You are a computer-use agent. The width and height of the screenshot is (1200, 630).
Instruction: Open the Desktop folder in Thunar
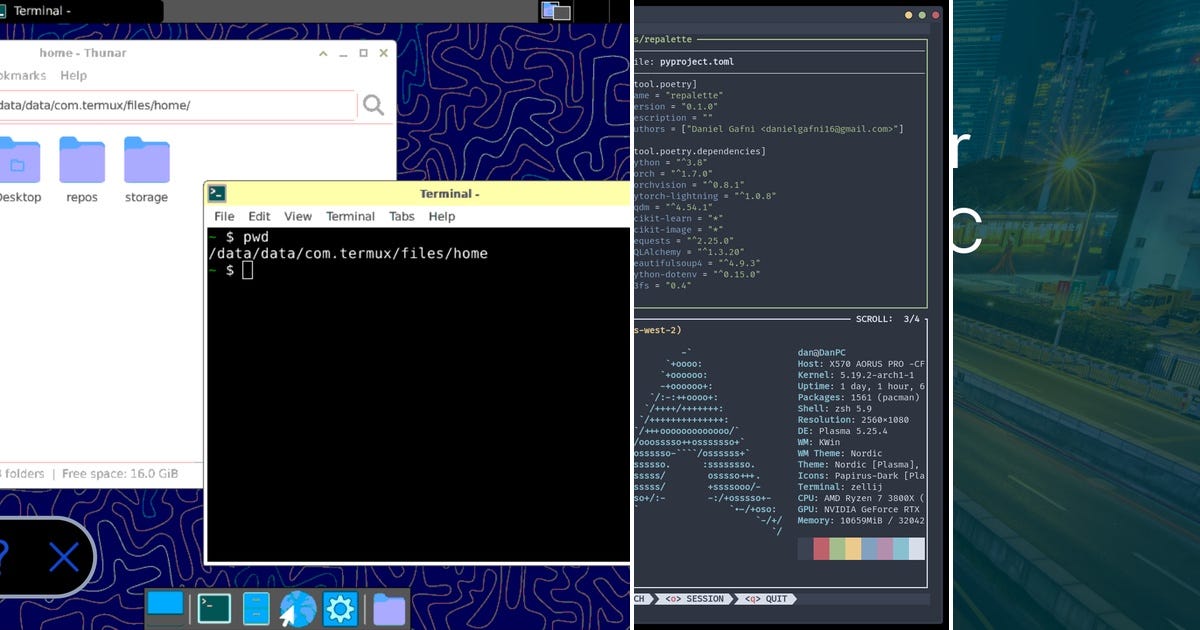pos(20,160)
